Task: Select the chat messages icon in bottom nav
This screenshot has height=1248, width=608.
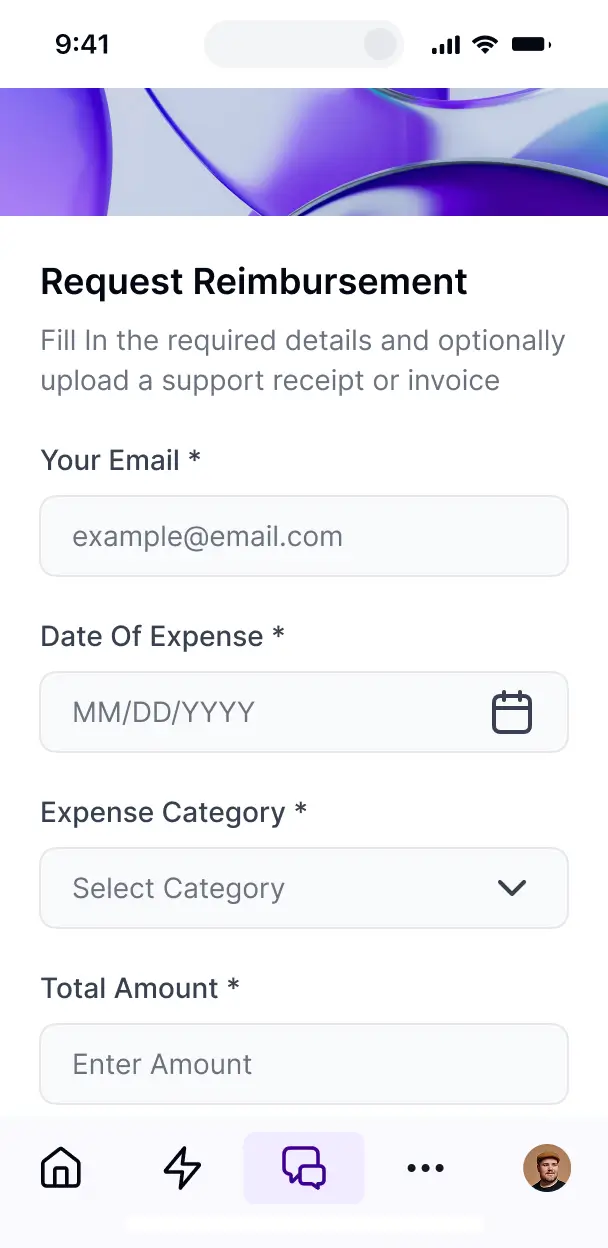Action: 304,1168
